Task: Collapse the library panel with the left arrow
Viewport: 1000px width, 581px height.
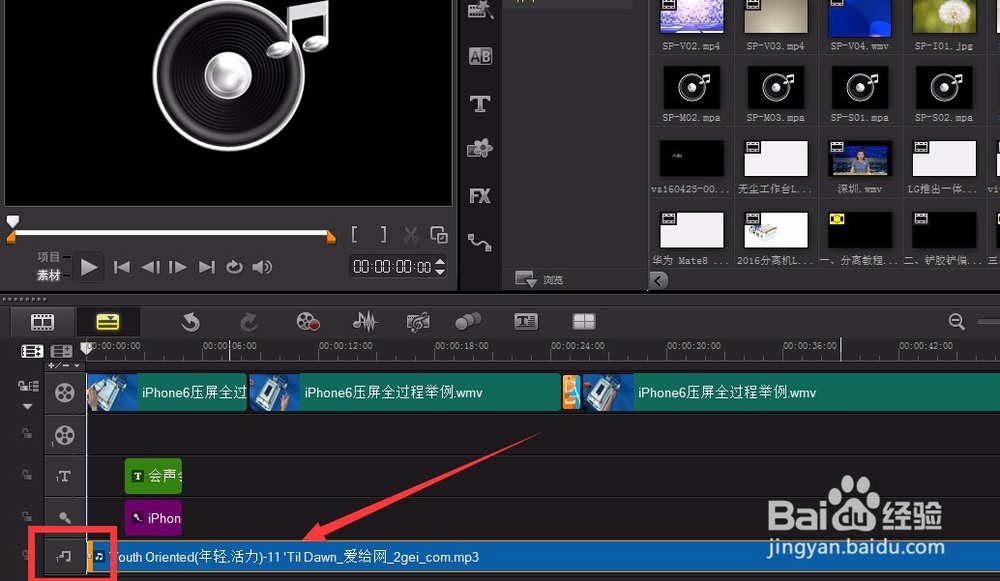Action: [x=659, y=281]
